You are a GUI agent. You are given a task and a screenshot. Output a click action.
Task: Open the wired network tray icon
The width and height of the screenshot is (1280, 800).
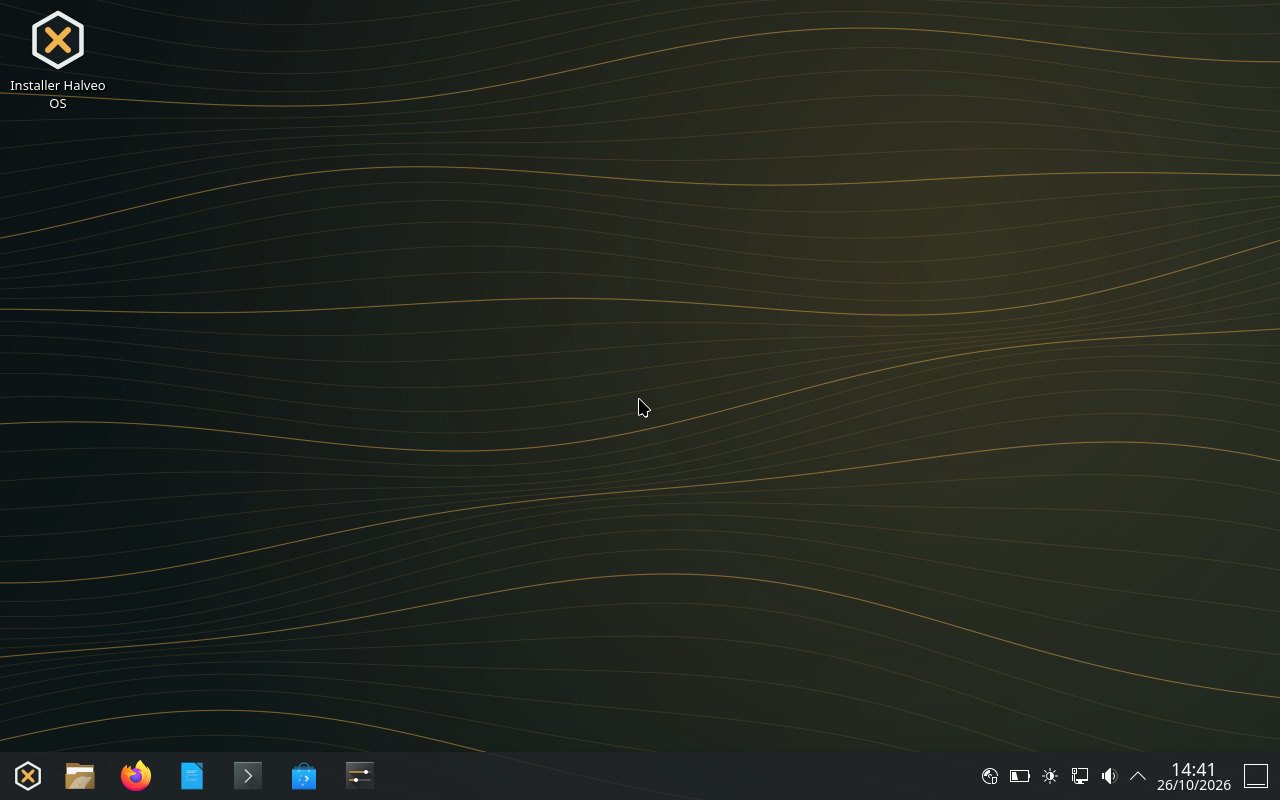pyautogui.click(x=1080, y=776)
